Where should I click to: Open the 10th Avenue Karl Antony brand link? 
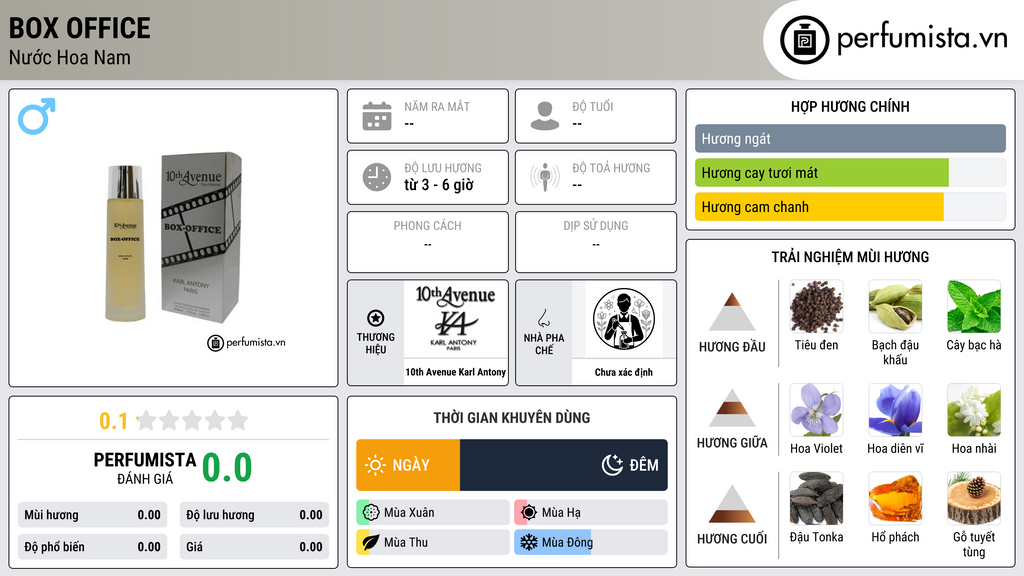pos(455,372)
